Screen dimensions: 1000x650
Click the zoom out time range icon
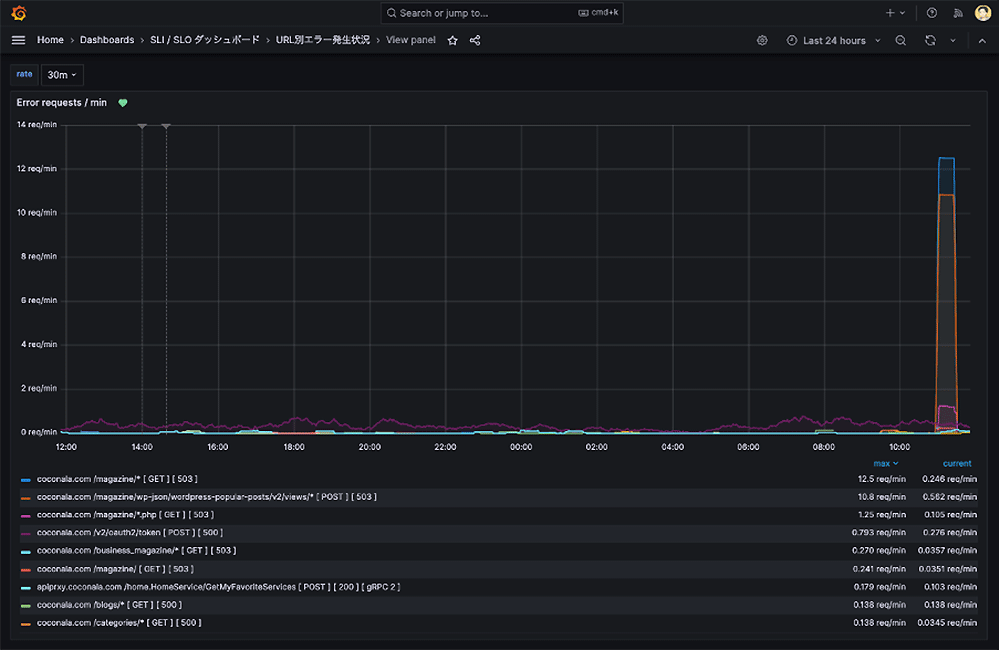point(901,40)
